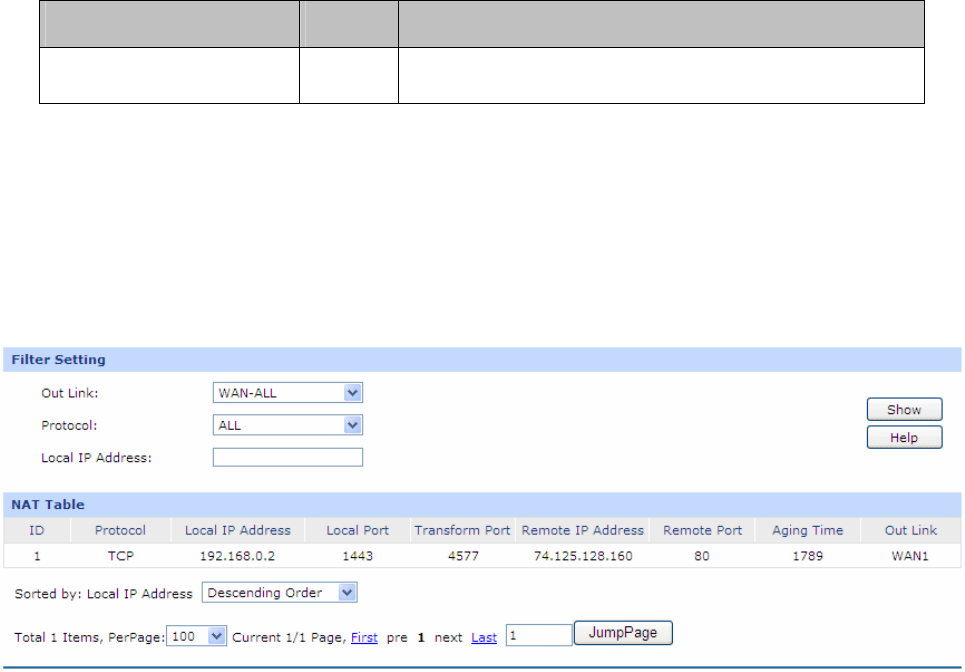Select the page number box beside JumpPage
Viewport: 965px width, 672px height.
tap(538, 636)
